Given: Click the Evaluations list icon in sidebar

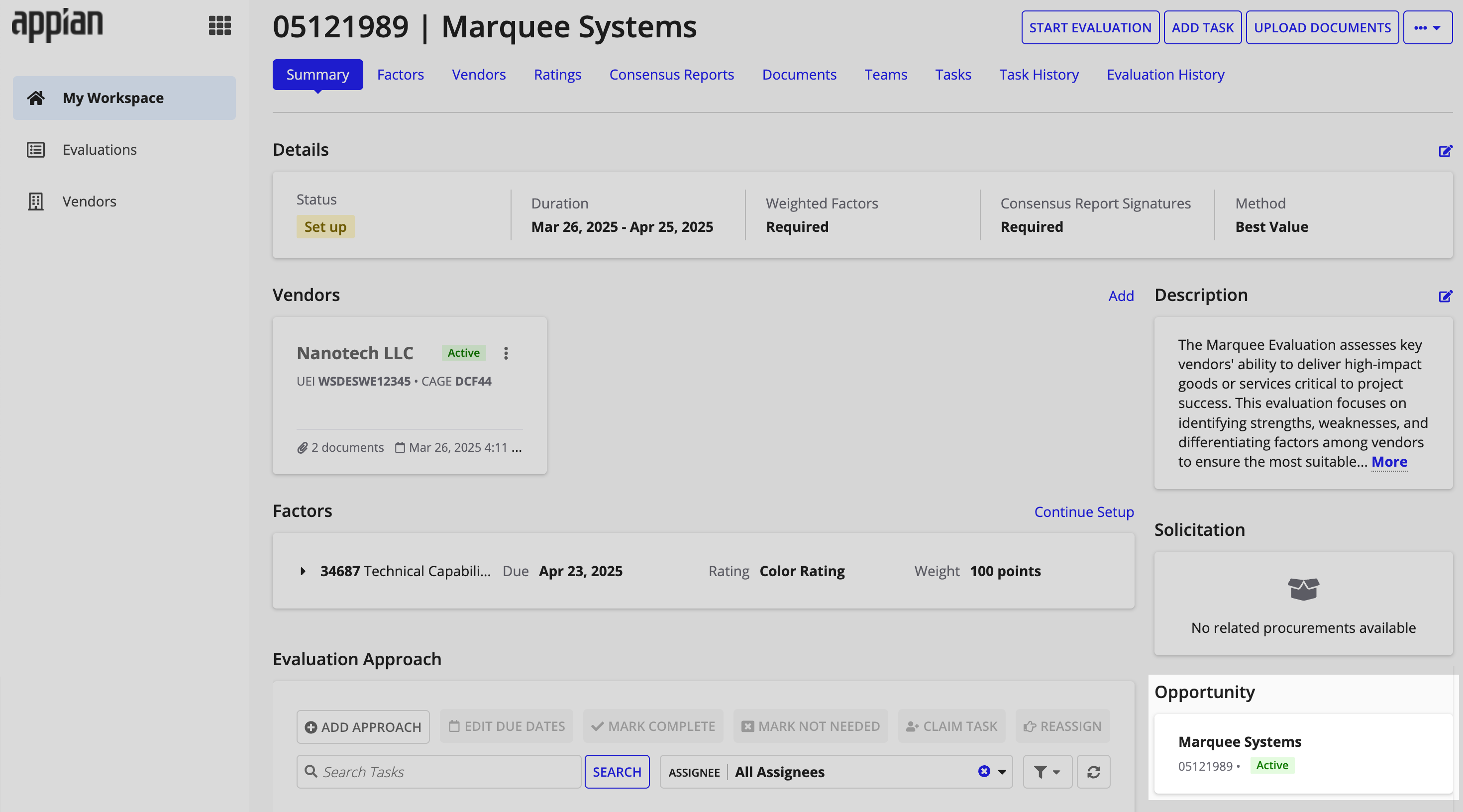Looking at the screenshot, I should coord(36,149).
